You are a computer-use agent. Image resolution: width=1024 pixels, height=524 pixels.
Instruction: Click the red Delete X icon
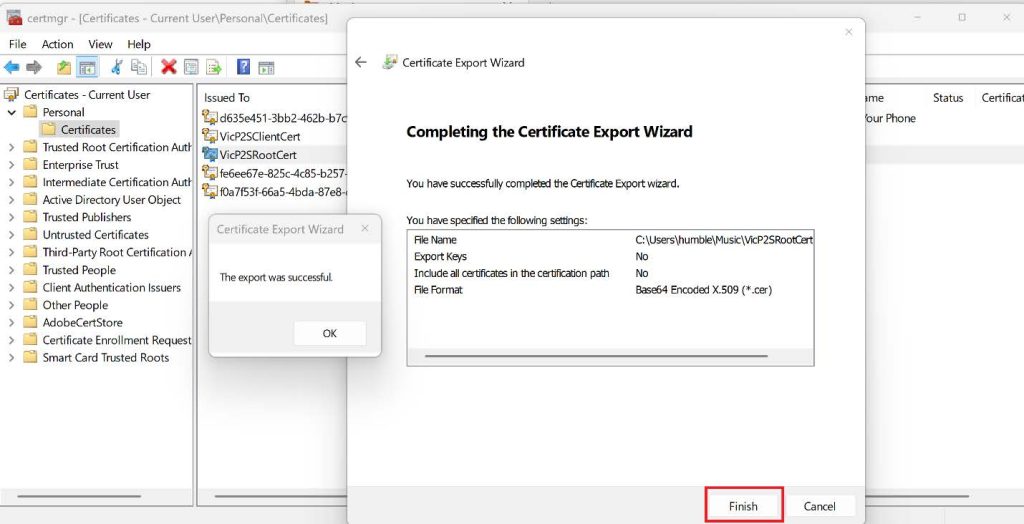pyautogui.click(x=168, y=67)
